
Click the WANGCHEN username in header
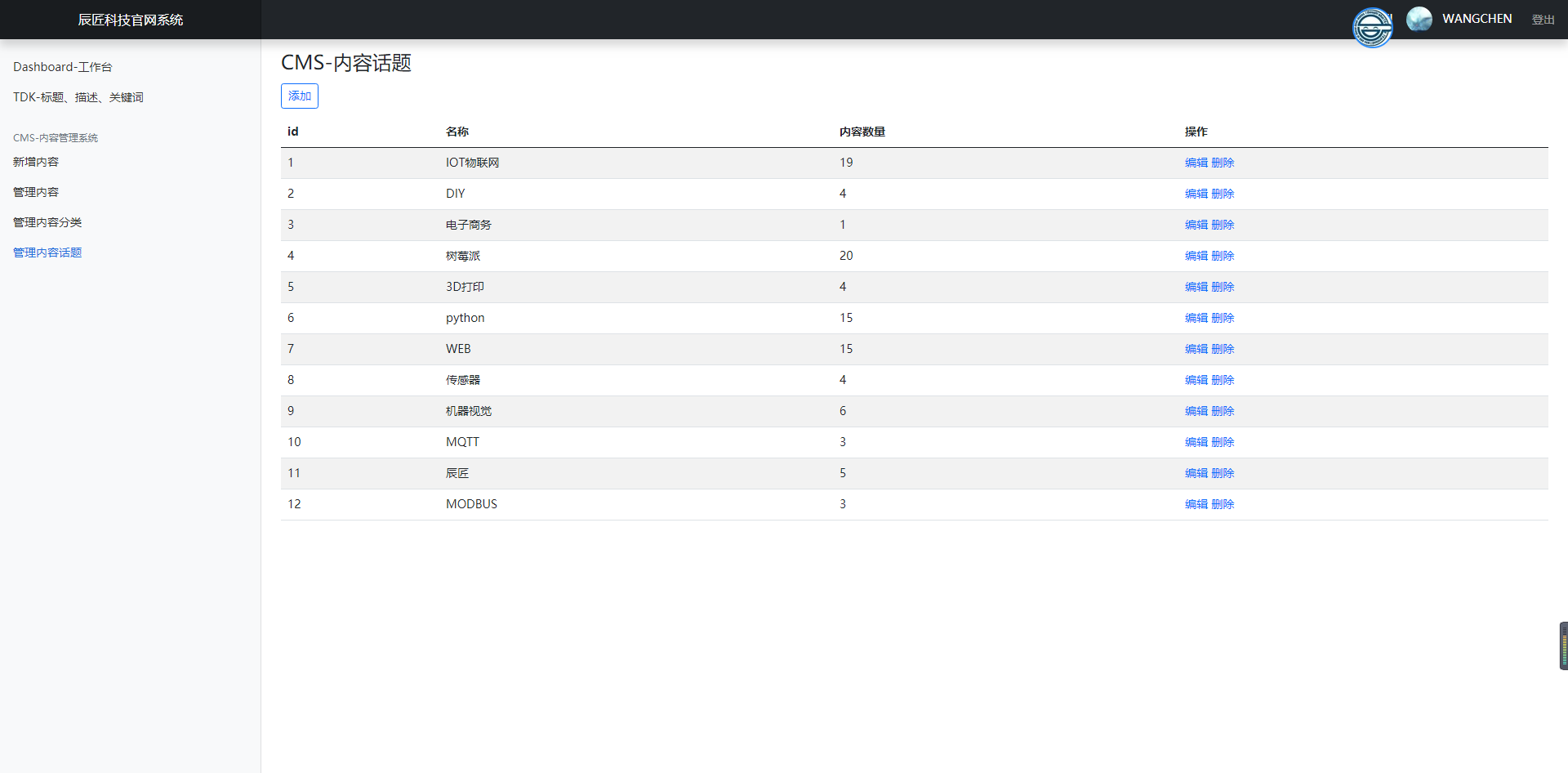pos(1477,19)
